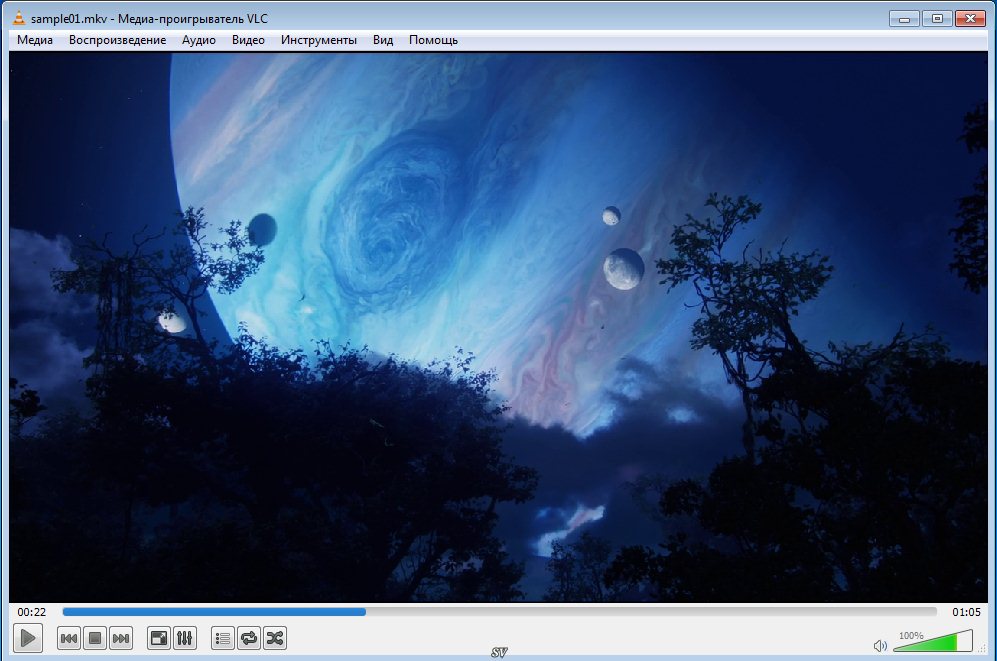Skip to the previous media track
997x661 pixels.
pos(69,638)
